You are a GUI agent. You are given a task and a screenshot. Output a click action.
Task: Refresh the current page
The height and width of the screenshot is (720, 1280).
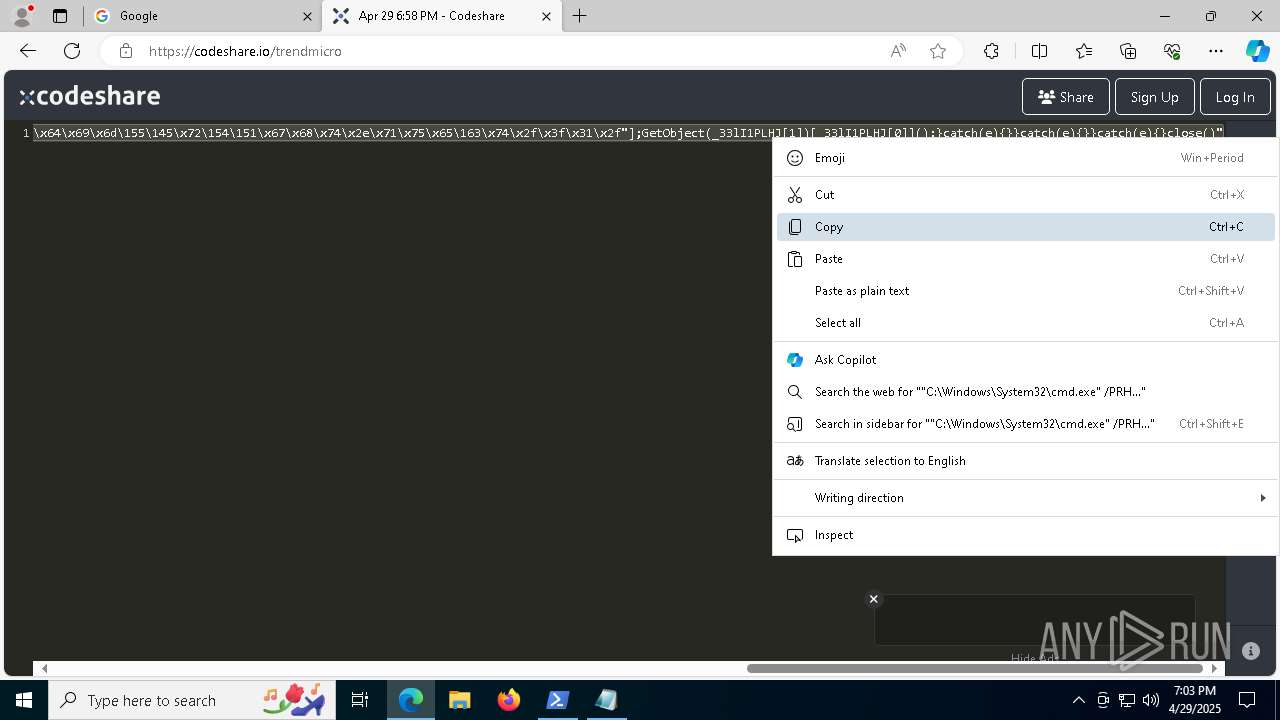pyautogui.click(x=72, y=51)
